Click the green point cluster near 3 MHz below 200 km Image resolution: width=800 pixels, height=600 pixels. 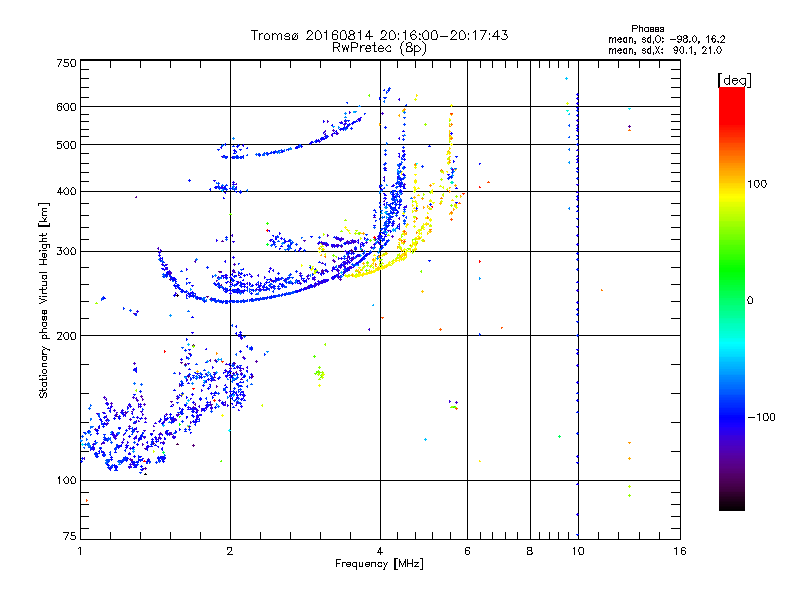[x=319, y=374]
